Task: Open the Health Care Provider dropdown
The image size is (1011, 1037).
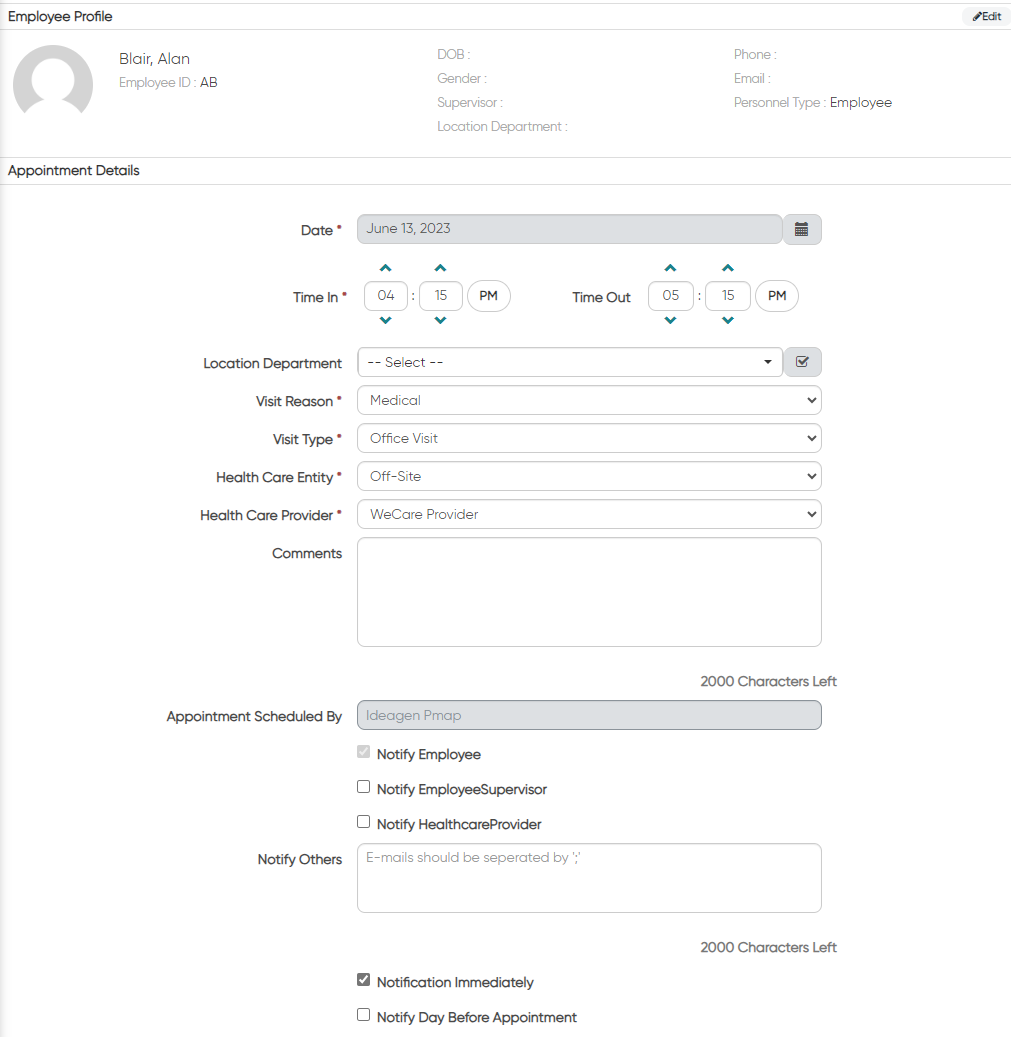Action: (589, 514)
